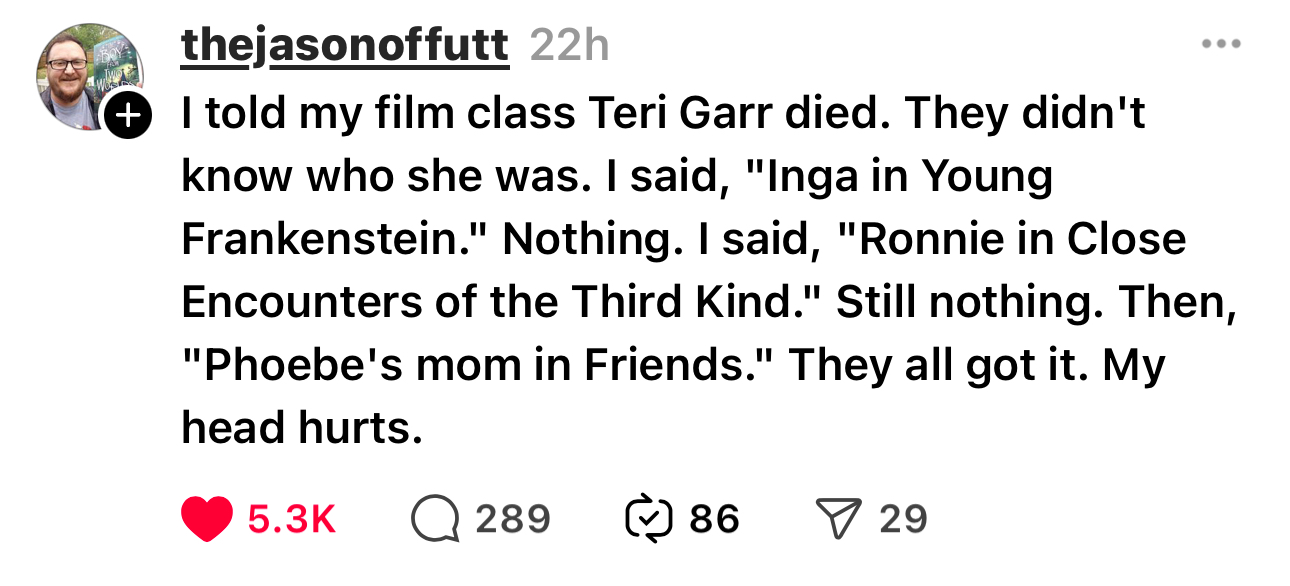Click the 22h post timestamp
The width and height of the screenshot is (1290, 586).
click(x=568, y=46)
